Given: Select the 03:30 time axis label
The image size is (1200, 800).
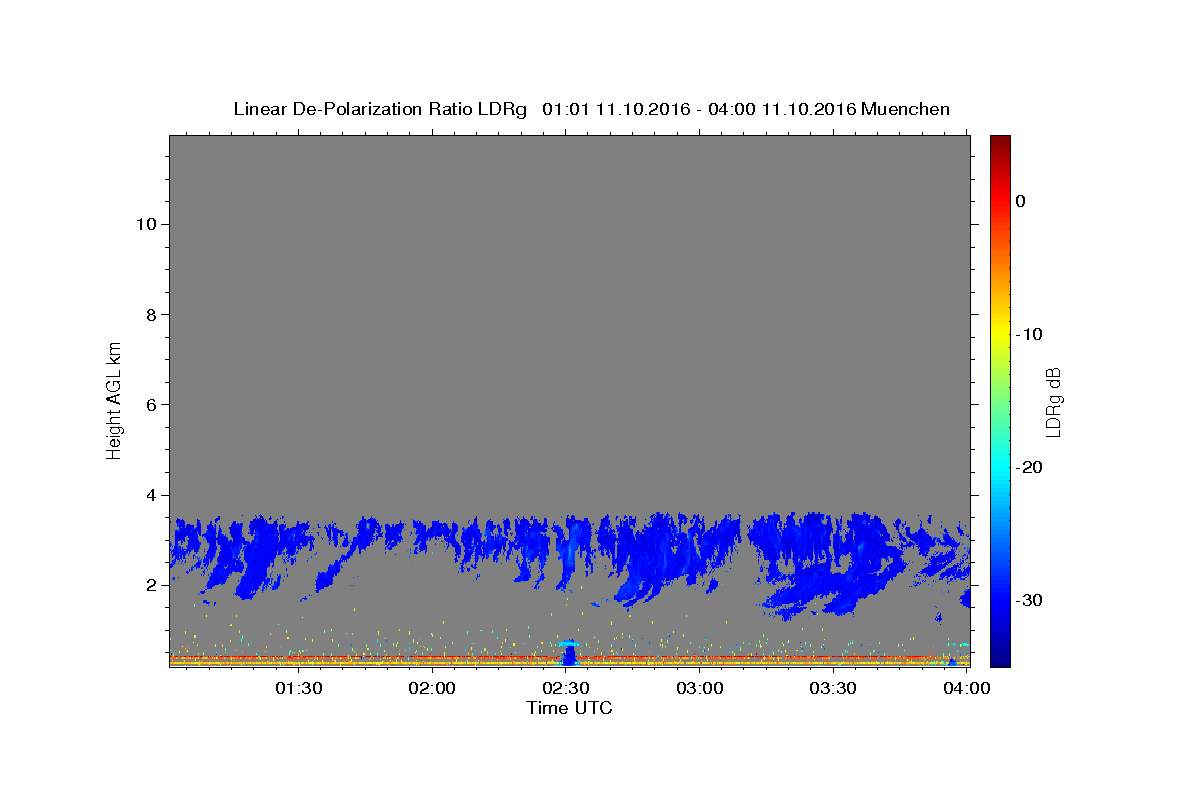Looking at the screenshot, I should [833, 688].
